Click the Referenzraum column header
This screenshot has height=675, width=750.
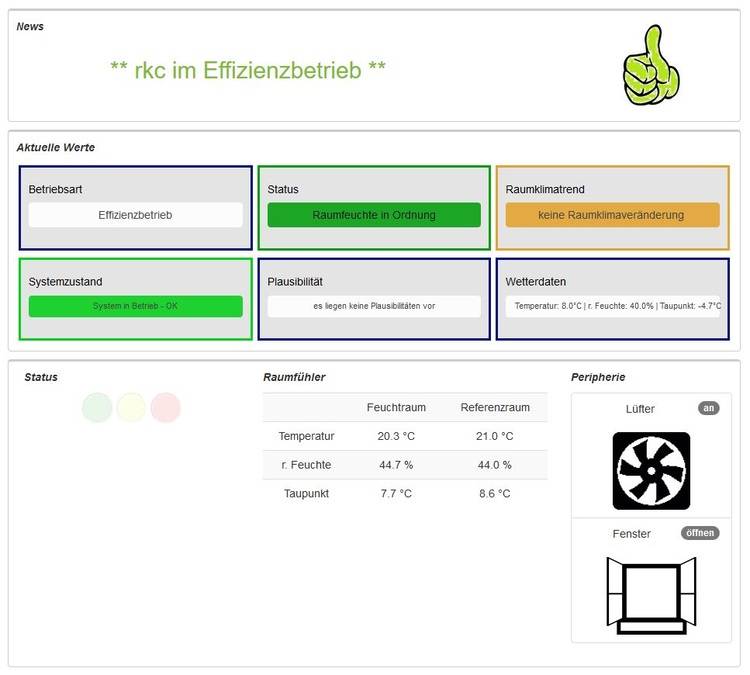495,407
